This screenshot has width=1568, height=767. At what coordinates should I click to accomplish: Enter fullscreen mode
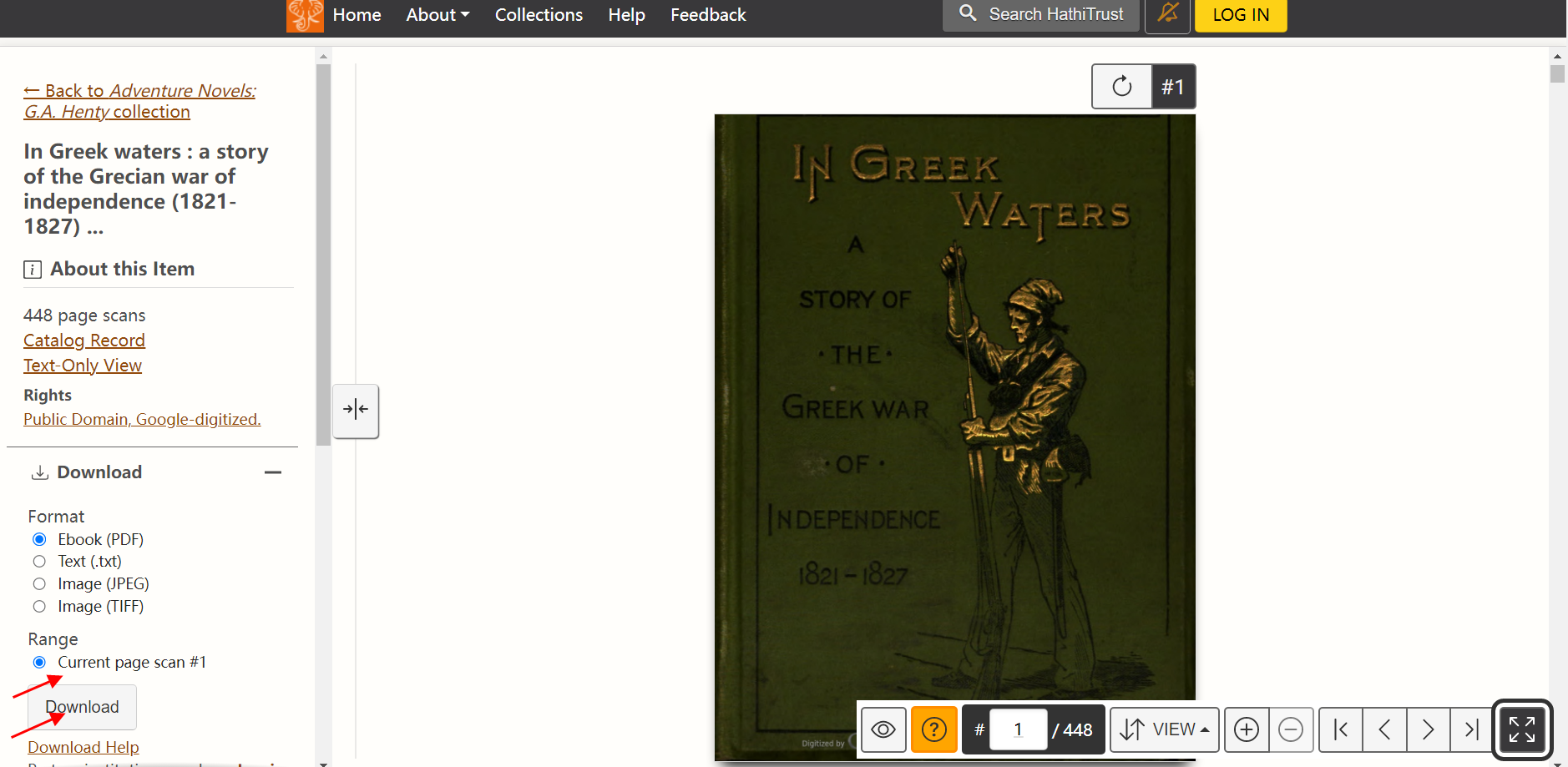[x=1522, y=729]
